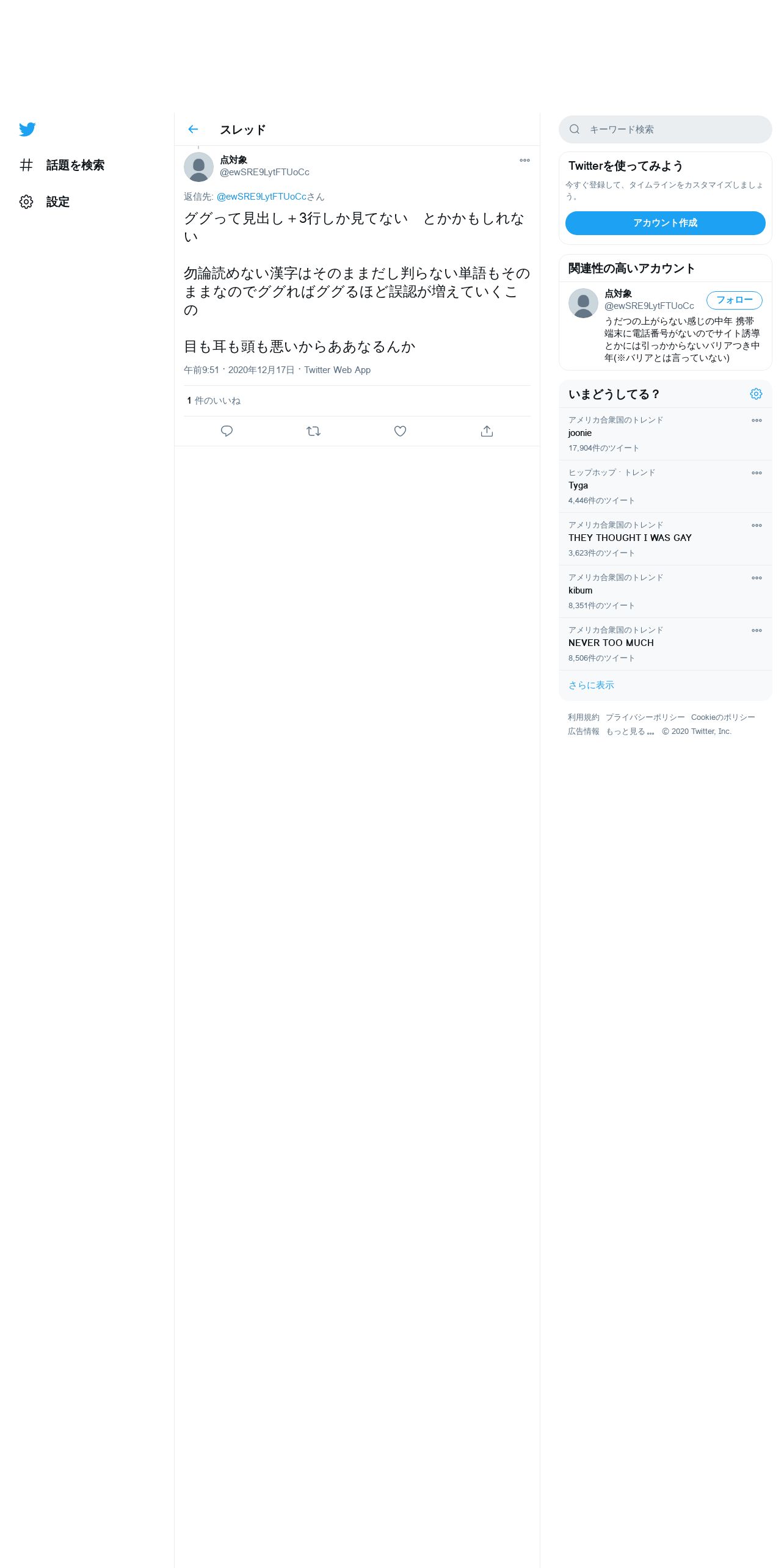Screen dimensions: 784x1568
Task: Share the tweet using the share icon
Action: [x=487, y=431]
